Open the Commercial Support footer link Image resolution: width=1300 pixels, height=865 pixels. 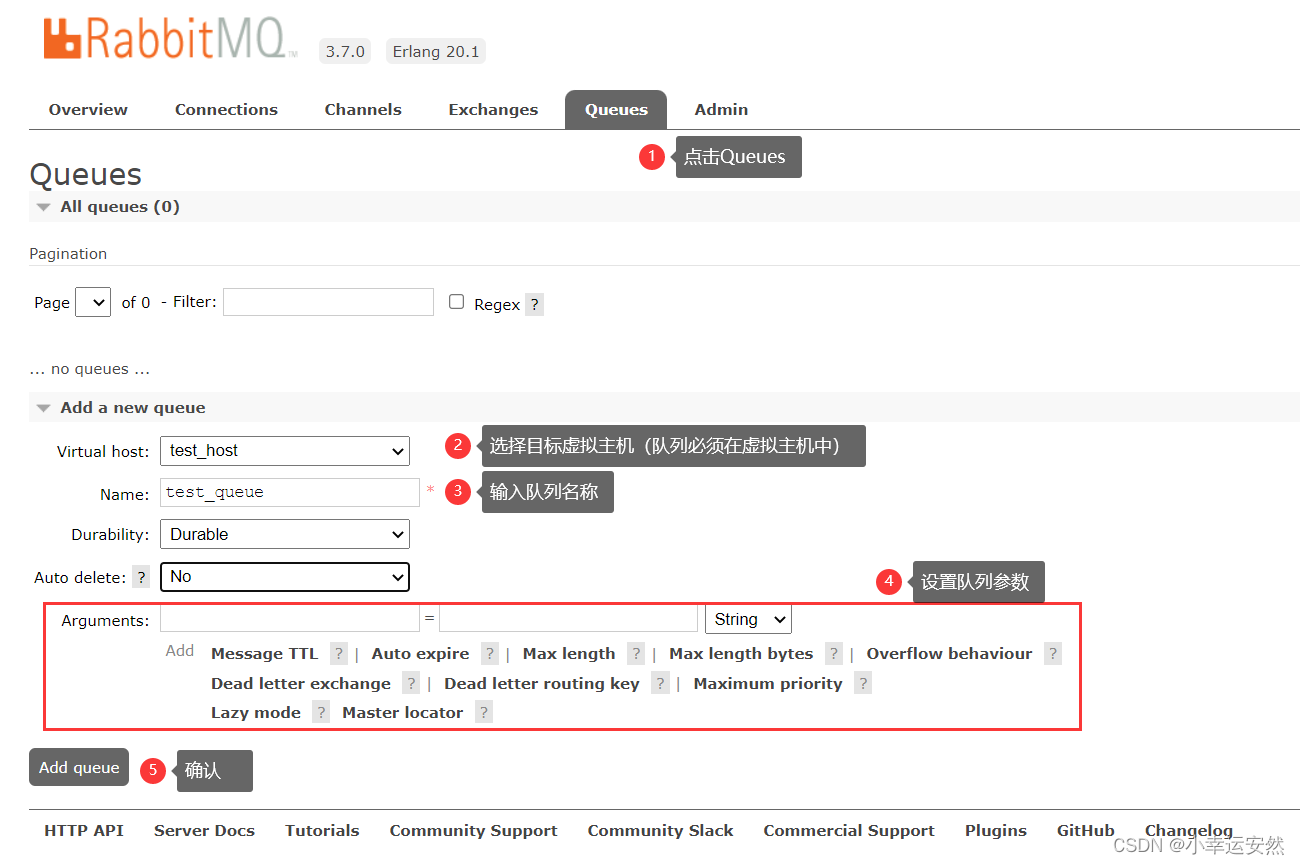pos(849,831)
